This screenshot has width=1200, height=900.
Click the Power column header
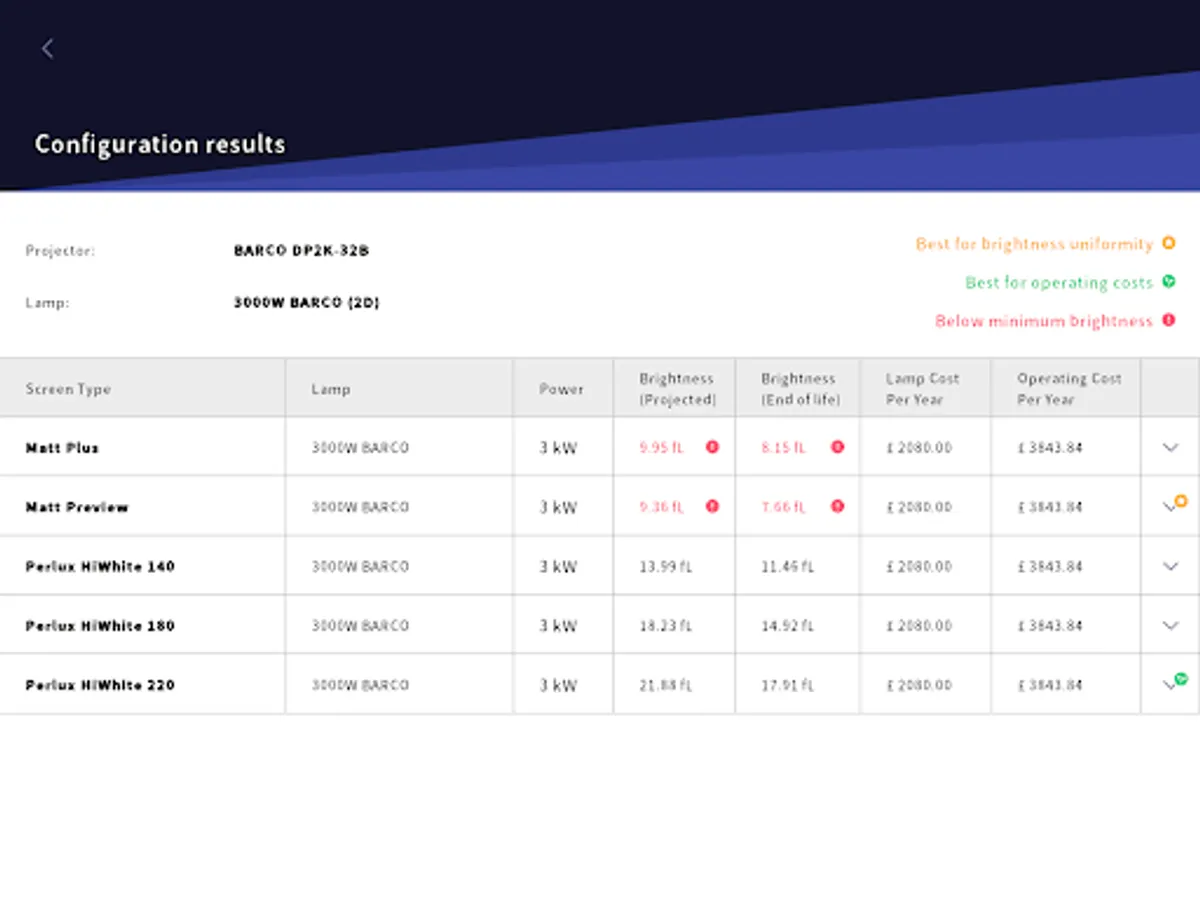(x=561, y=389)
